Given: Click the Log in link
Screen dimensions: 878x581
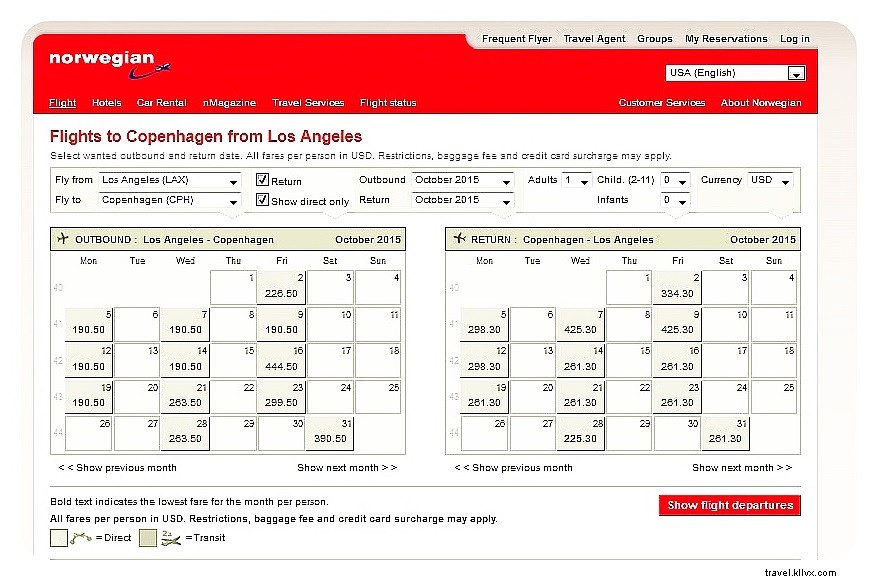Looking at the screenshot, I should click(x=795, y=39).
